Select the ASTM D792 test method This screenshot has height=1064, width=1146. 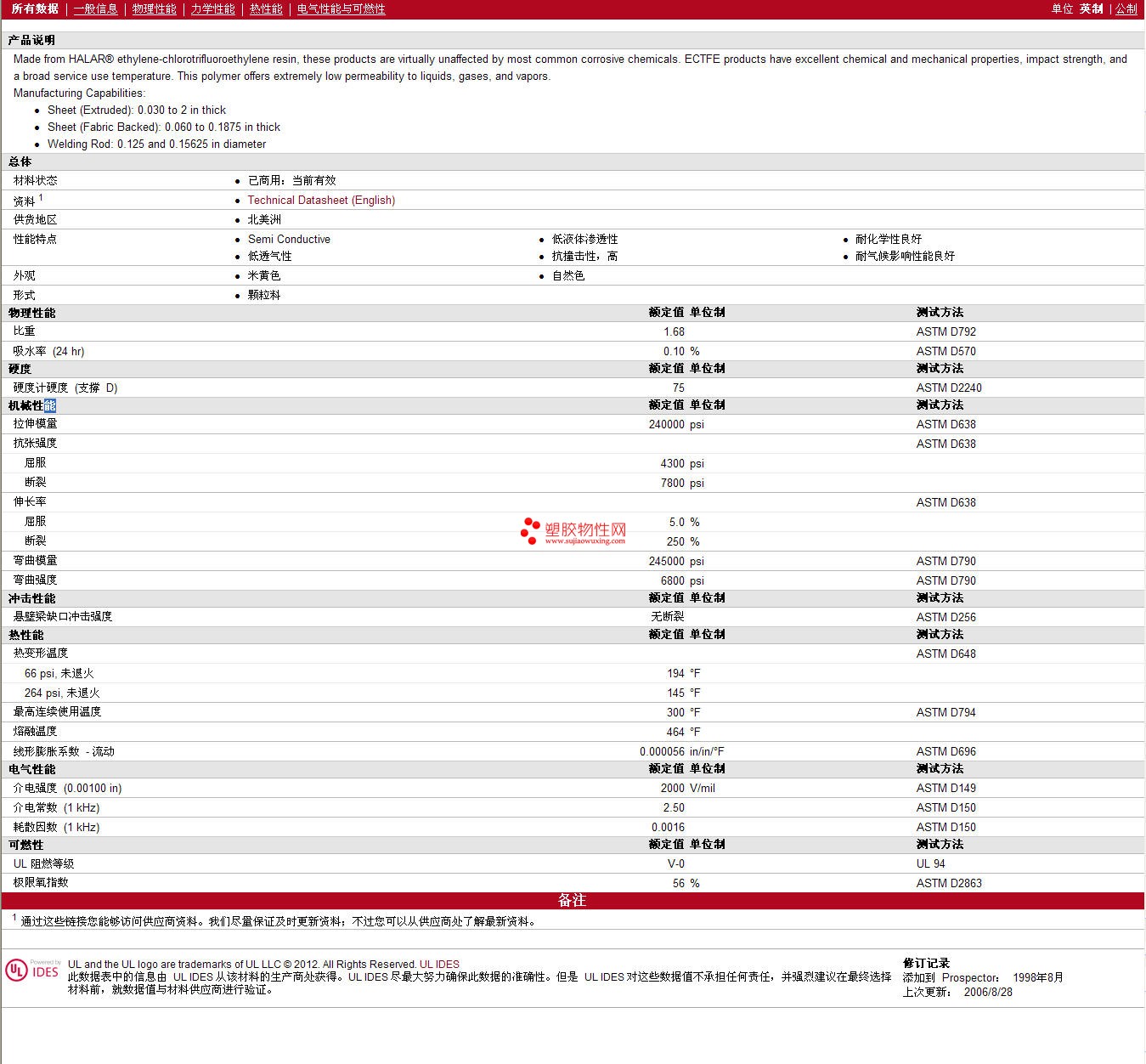click(946, 331)
